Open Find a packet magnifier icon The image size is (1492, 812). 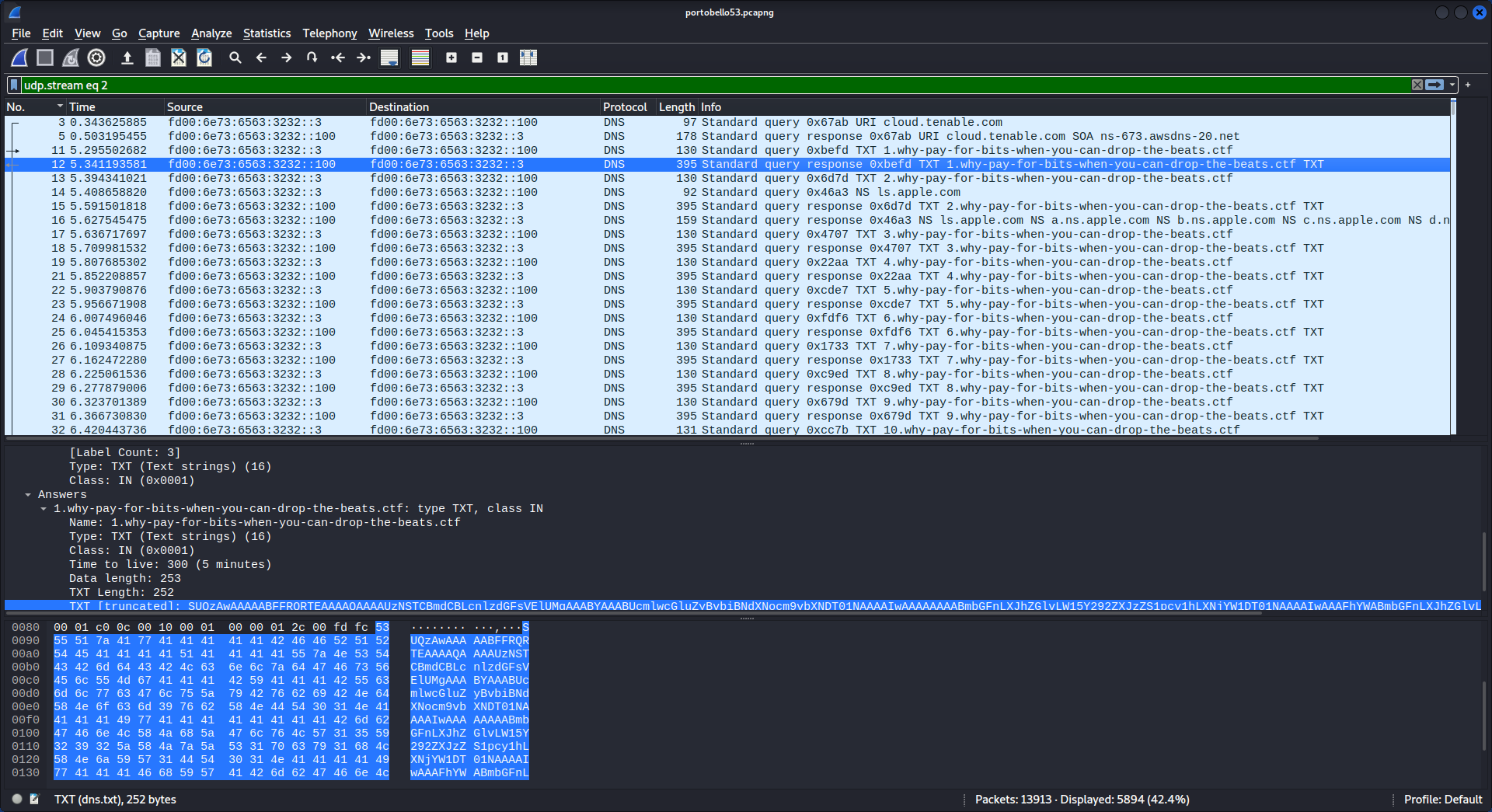point(235,58)
